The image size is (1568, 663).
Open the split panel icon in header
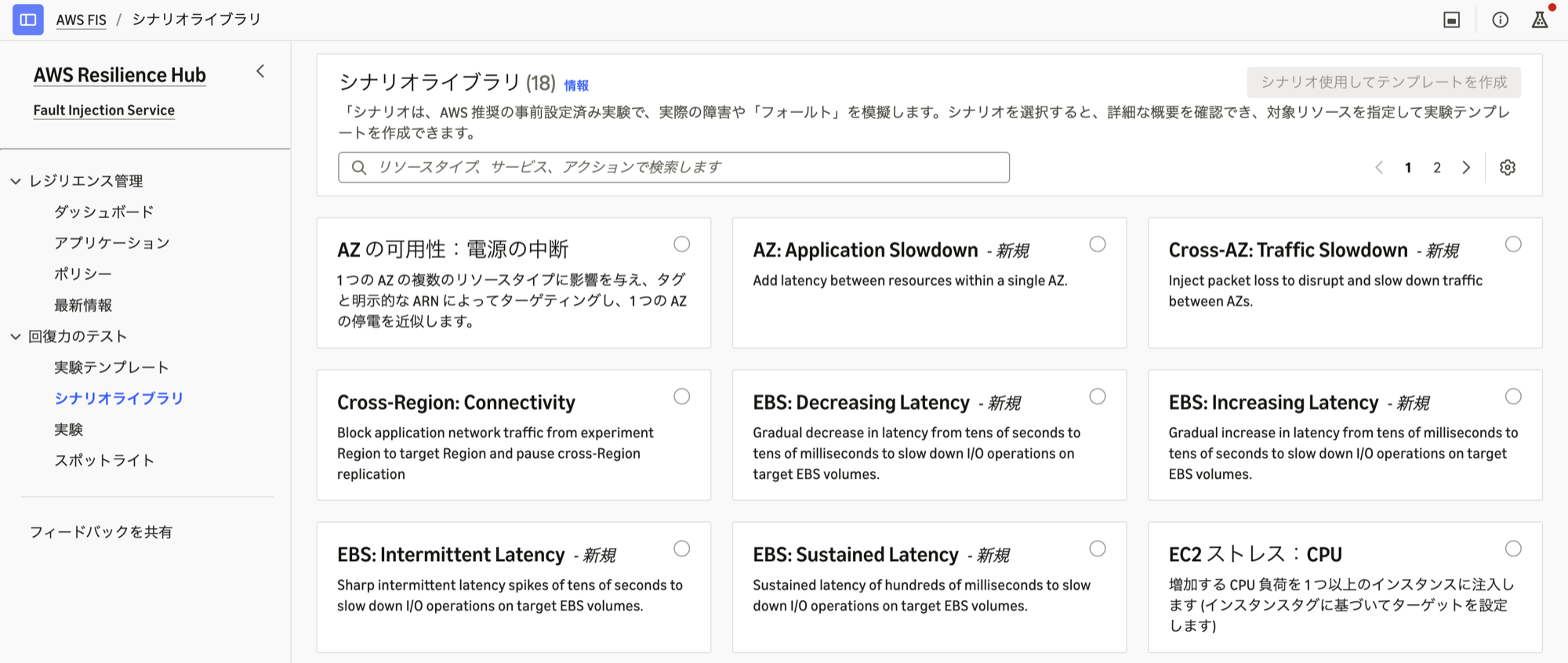(x=1452, y=20)
